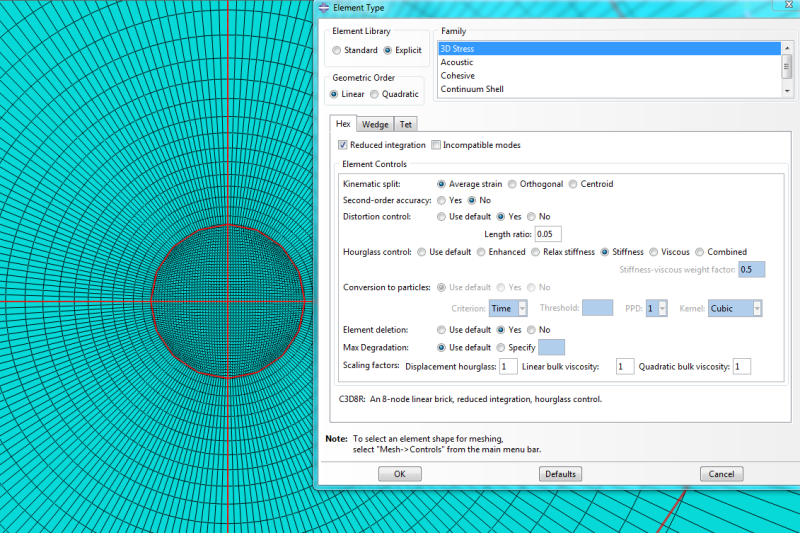Set Distortion control to Use default
Screen dimensions: 800x533
[441, 217]
